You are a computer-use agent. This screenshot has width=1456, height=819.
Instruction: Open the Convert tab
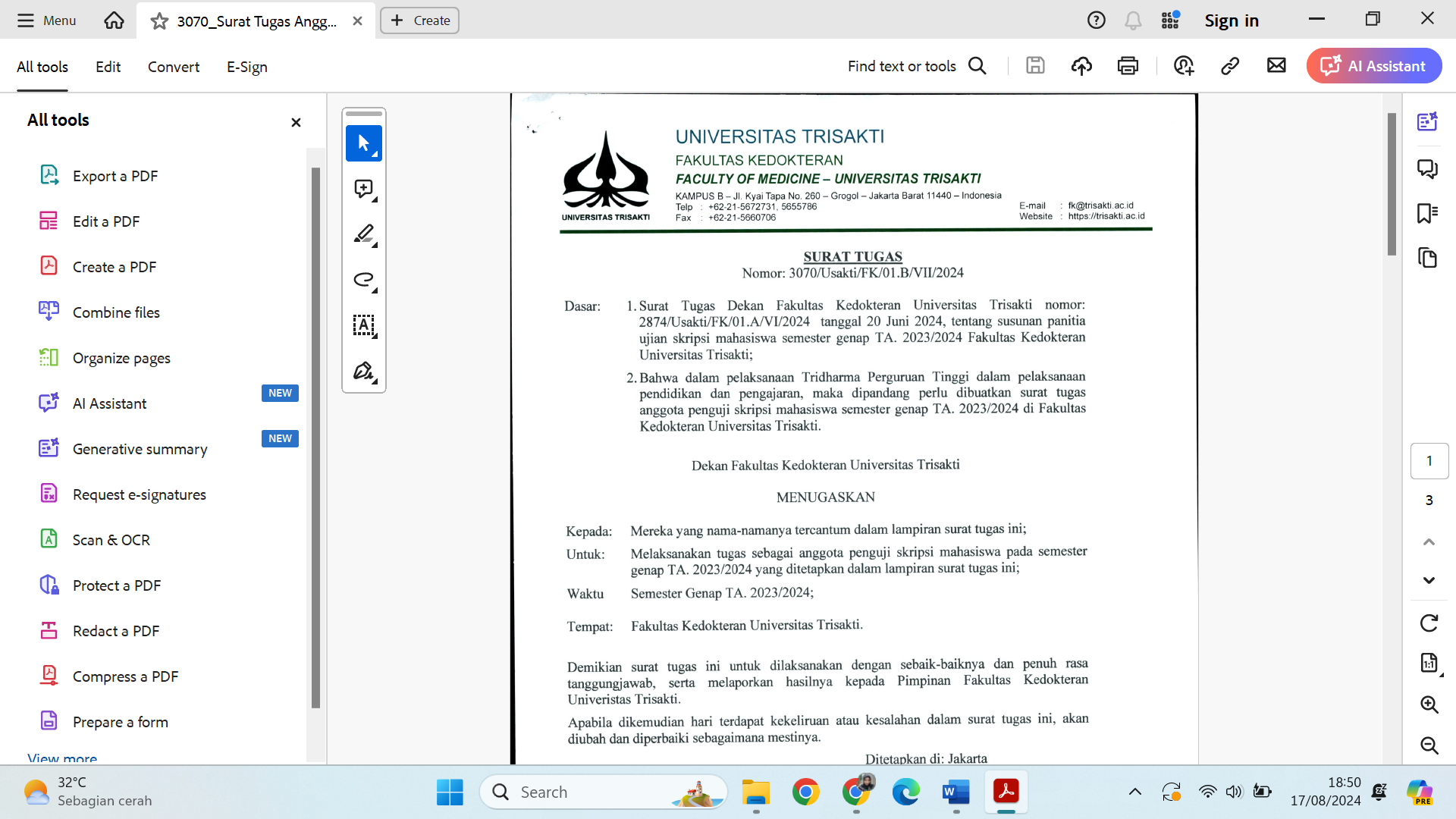click(x=173, y=67)
